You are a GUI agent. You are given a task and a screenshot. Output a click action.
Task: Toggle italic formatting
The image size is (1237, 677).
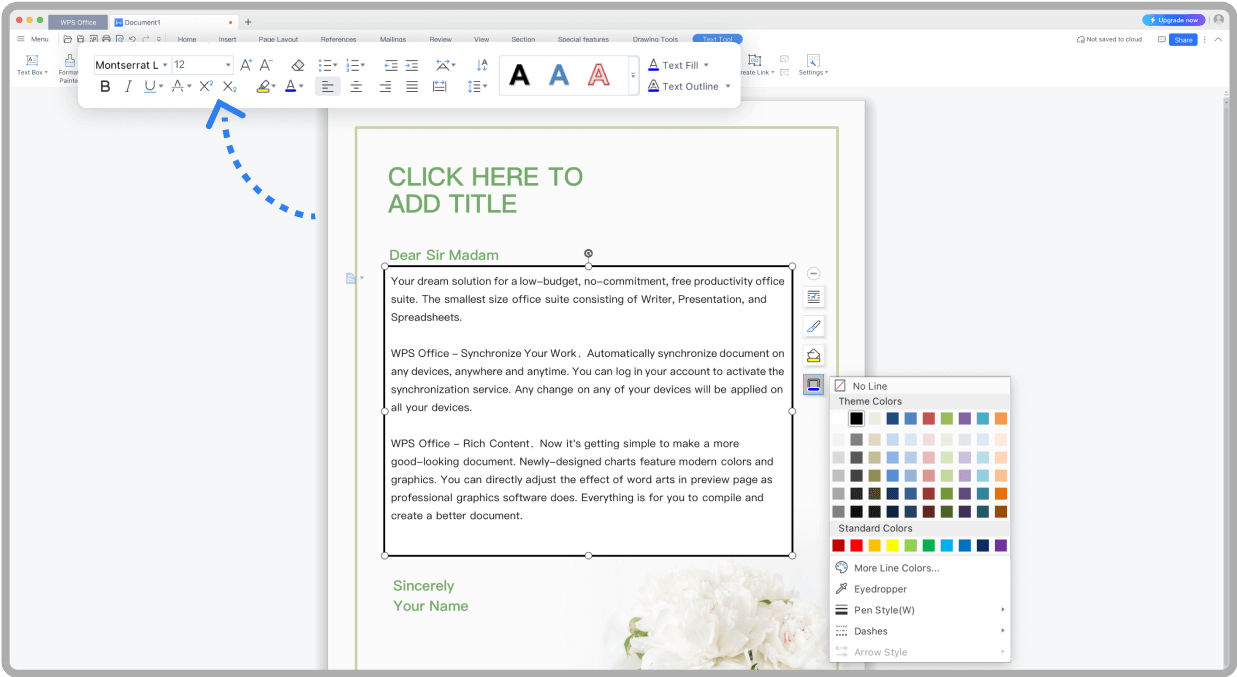[x=128, y=86]
